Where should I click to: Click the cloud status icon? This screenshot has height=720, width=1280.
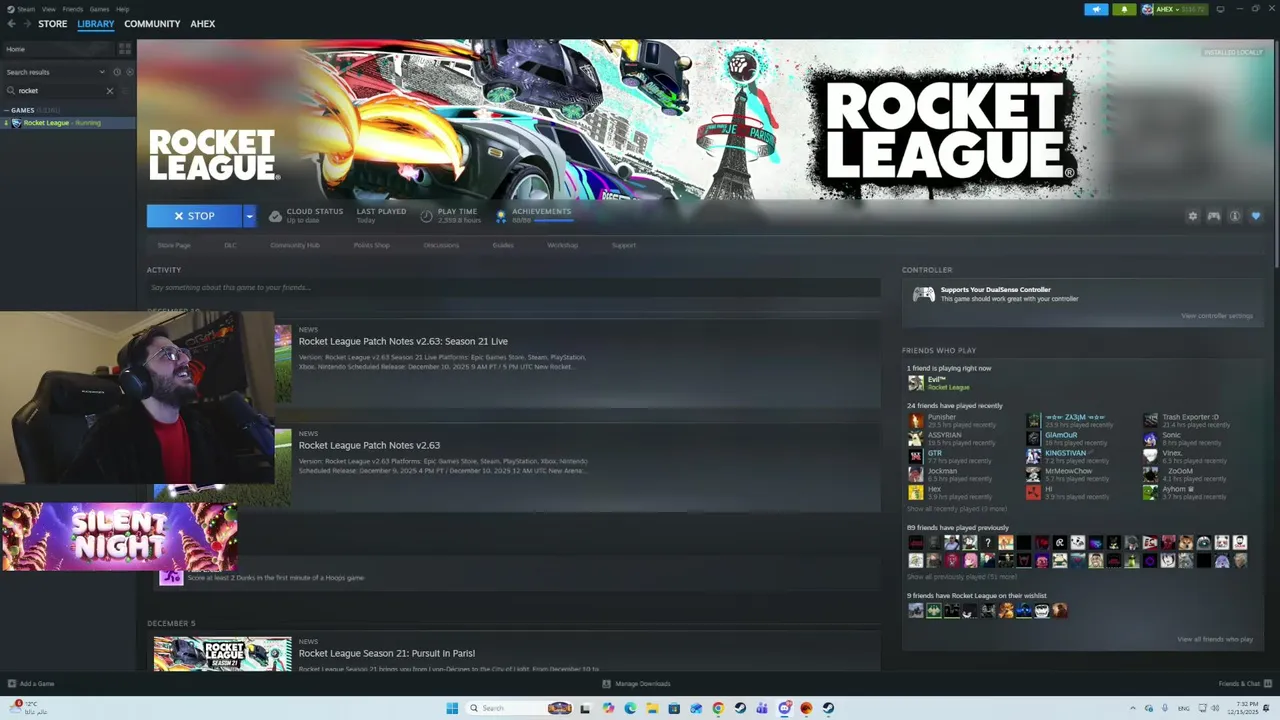click(275, 216)
